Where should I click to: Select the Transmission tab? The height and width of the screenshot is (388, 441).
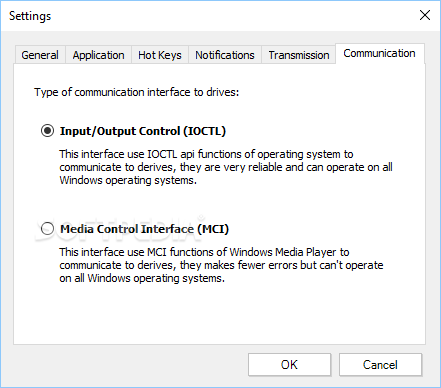coord(299,55)
